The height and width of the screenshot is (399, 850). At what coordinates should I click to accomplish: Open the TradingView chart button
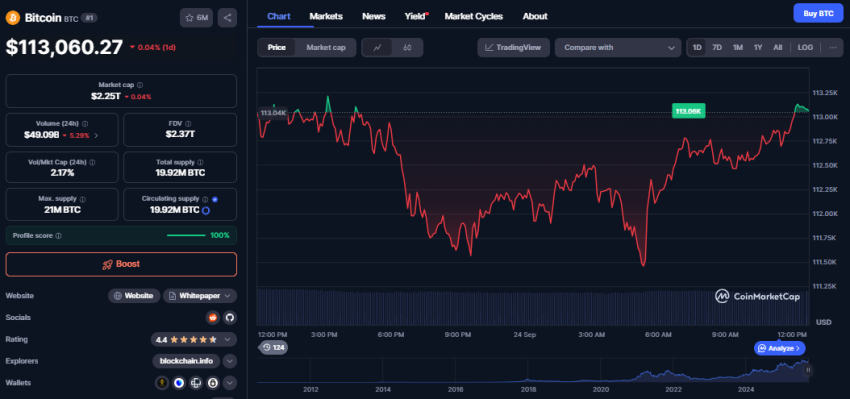tap(513, 48)
